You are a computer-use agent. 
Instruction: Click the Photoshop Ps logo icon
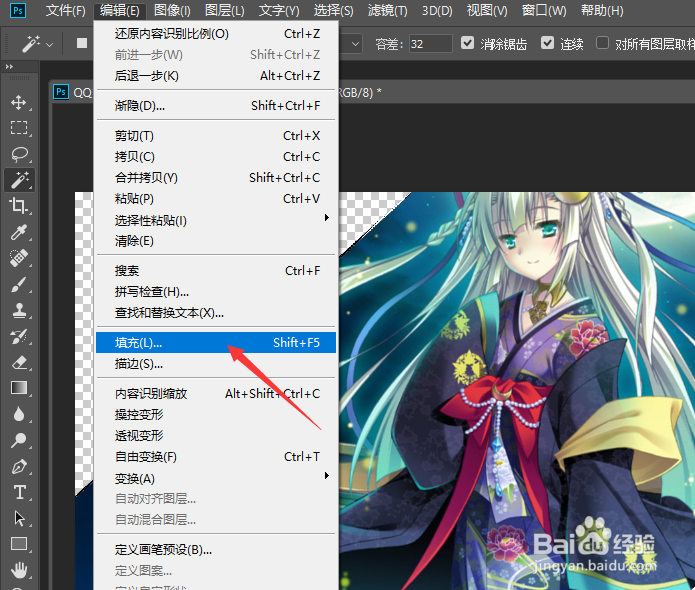click(18, 10)
